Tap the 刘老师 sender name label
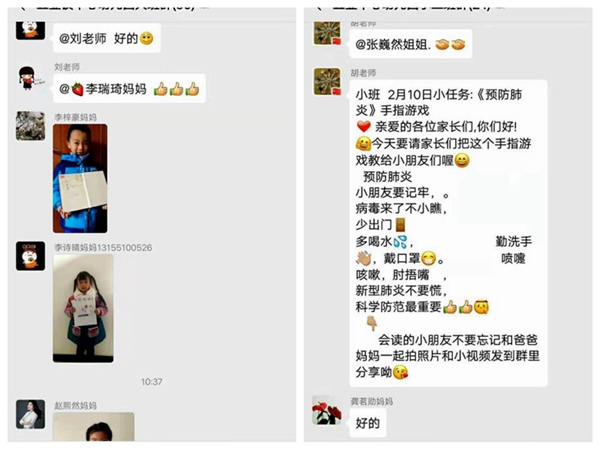The height and width of the screenshot is (450, 600). pos(67,67)
